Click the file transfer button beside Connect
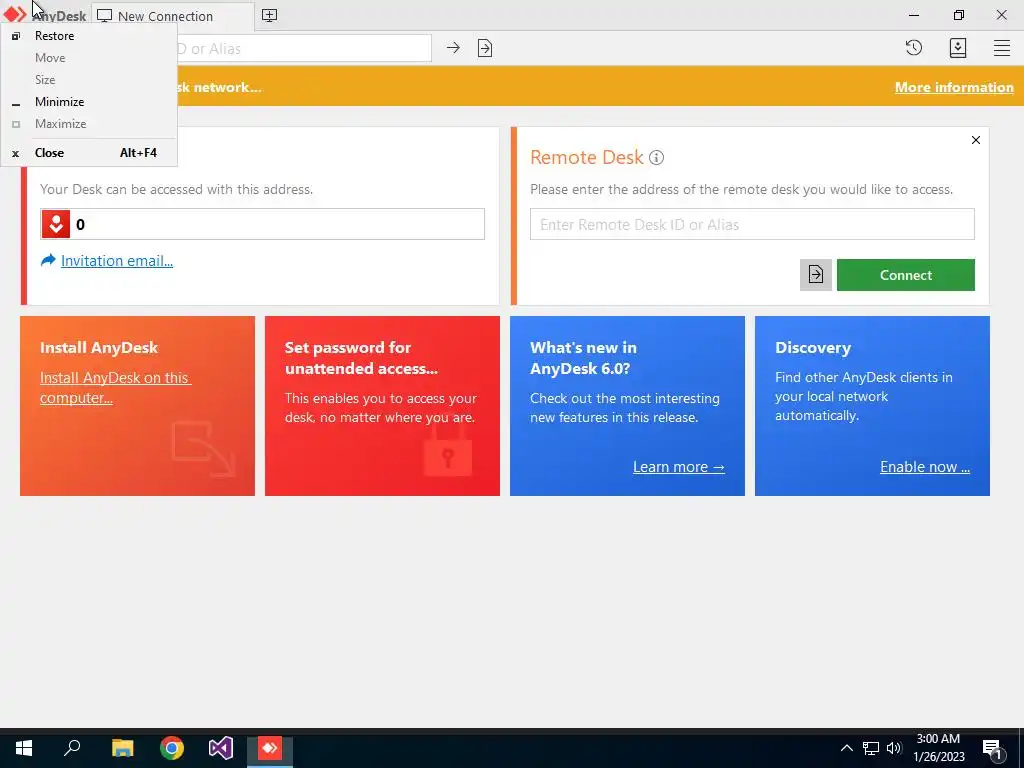 (x=816, y=275)
